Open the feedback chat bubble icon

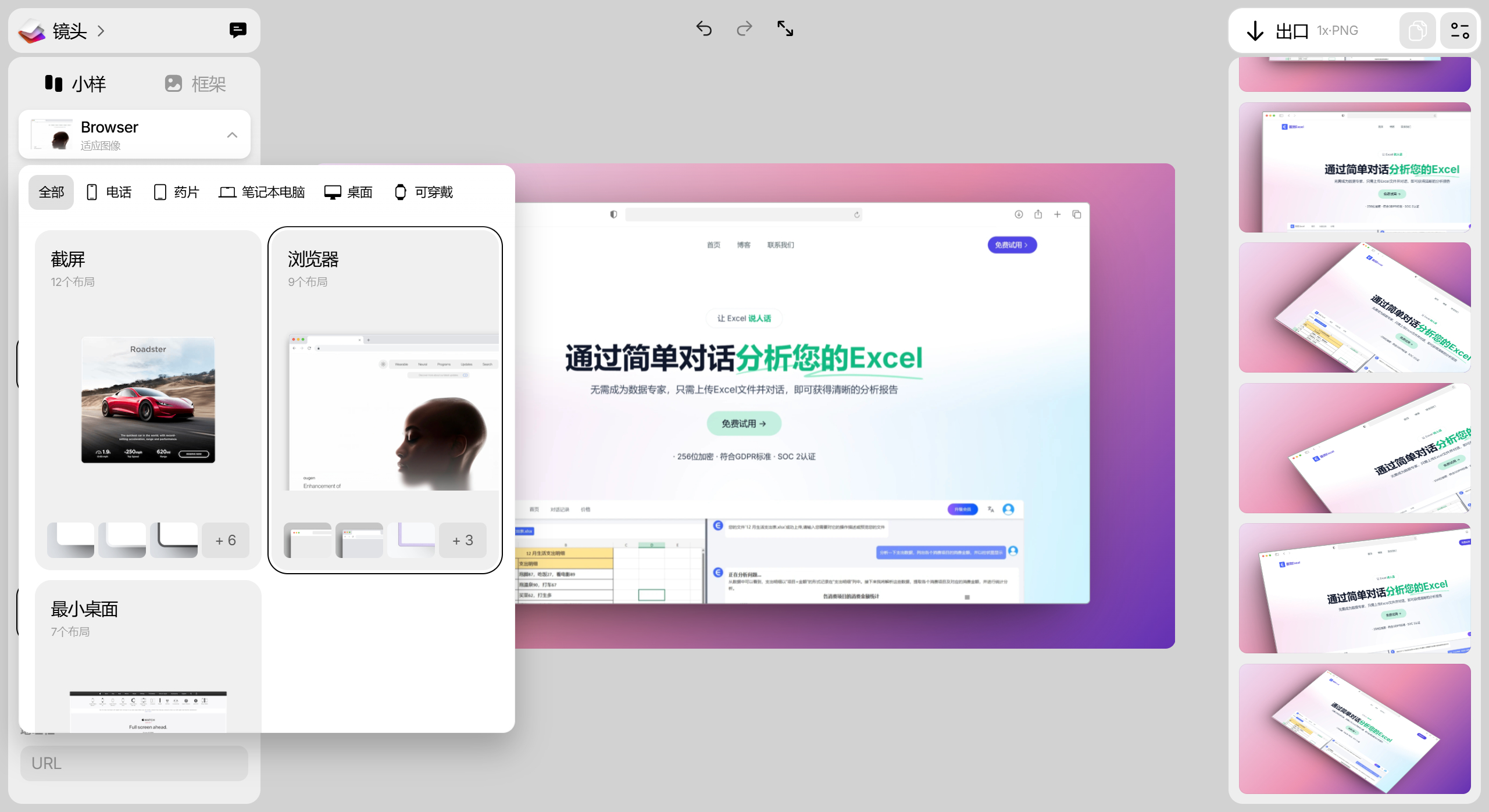coord(237,30)
